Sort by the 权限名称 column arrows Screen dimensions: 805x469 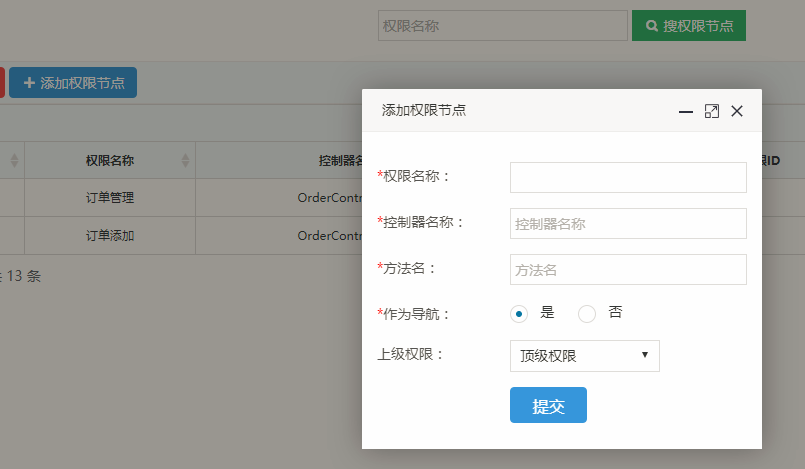pyautogui.click(x=185, y=160)
